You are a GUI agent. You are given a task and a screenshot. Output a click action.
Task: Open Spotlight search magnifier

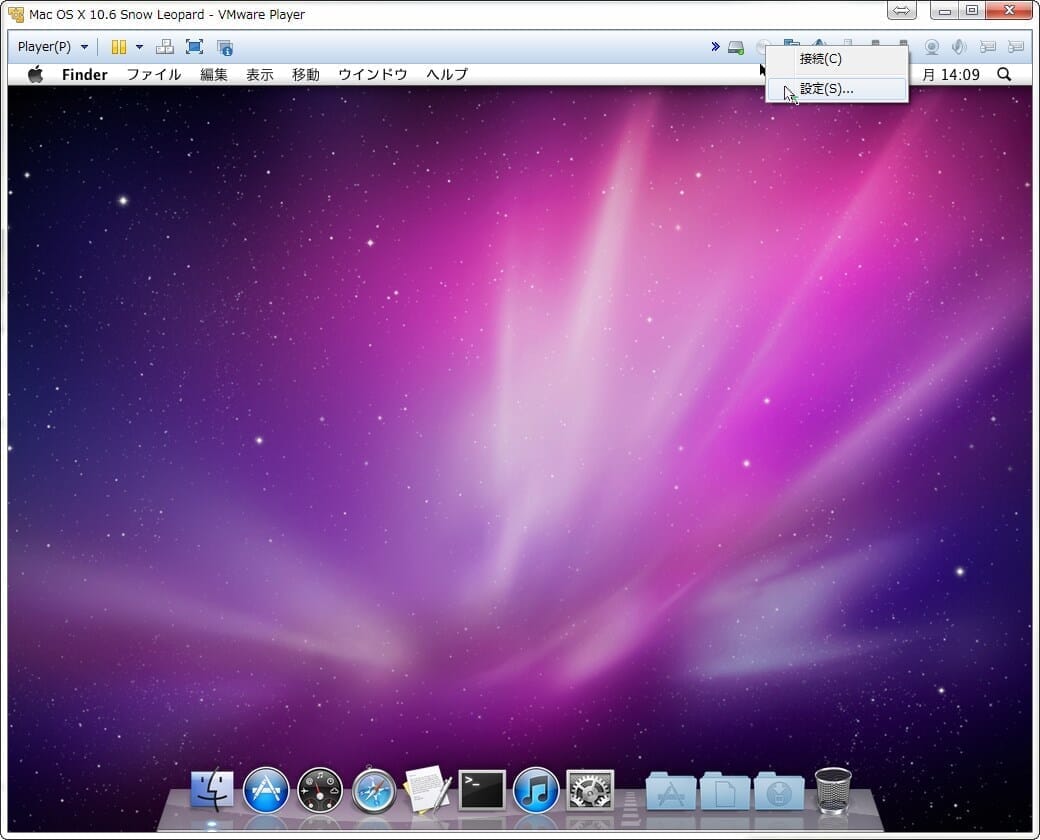1004,74
